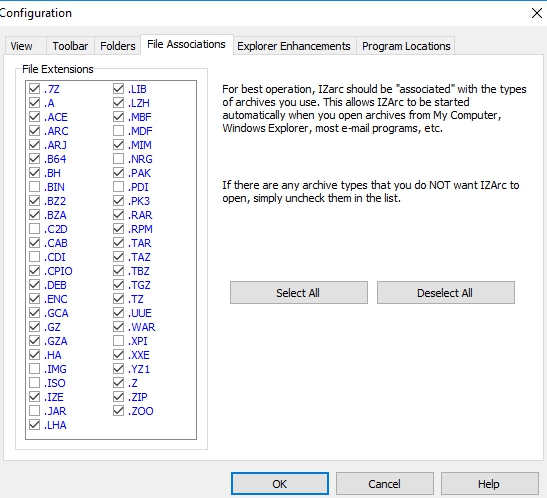Screen dimensions: 547x498
Task: Toggle the .BZ2 checkbox
Action: (35, 201)
